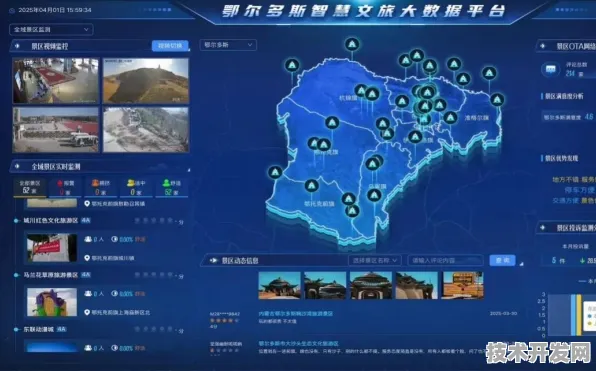Click the 景区动态信息 section header icon
Viewport: 596px width, 371px height.
[x=214, y=260]
